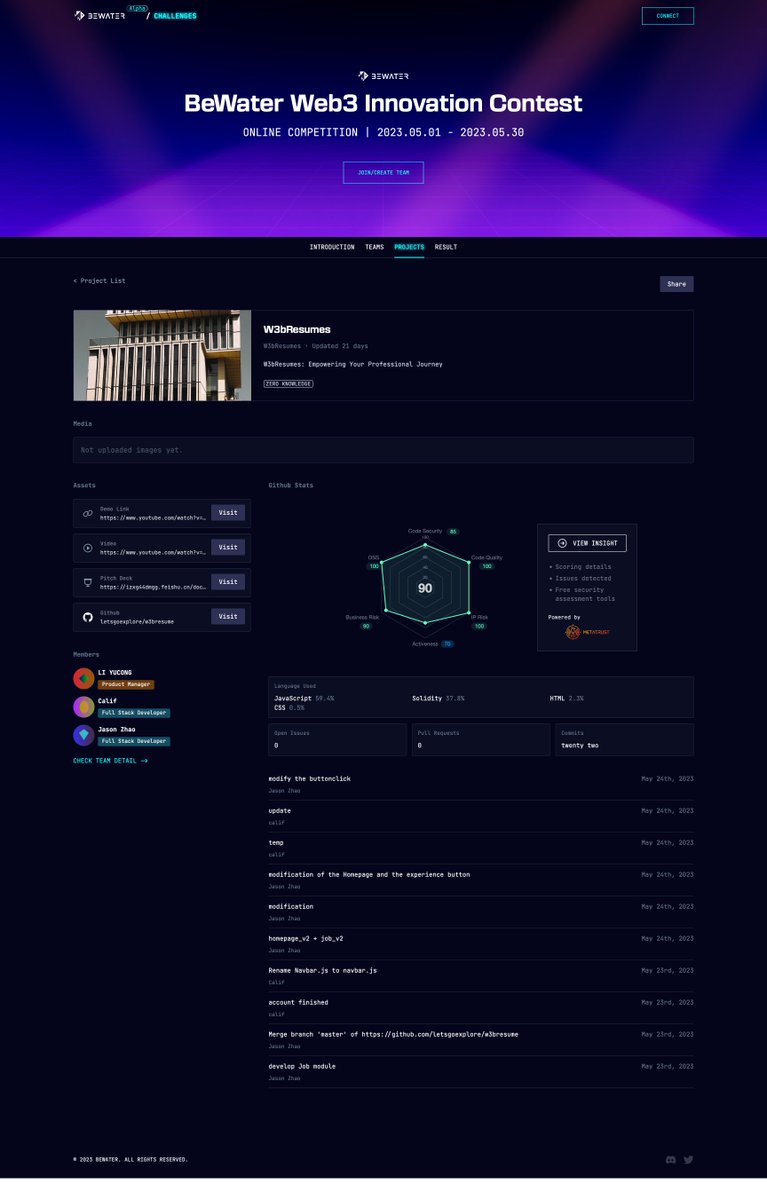The height and width of the screenshot is (1200, 767).
Task: Click the BeWater logo in top navigation
Action: point(99,16)
